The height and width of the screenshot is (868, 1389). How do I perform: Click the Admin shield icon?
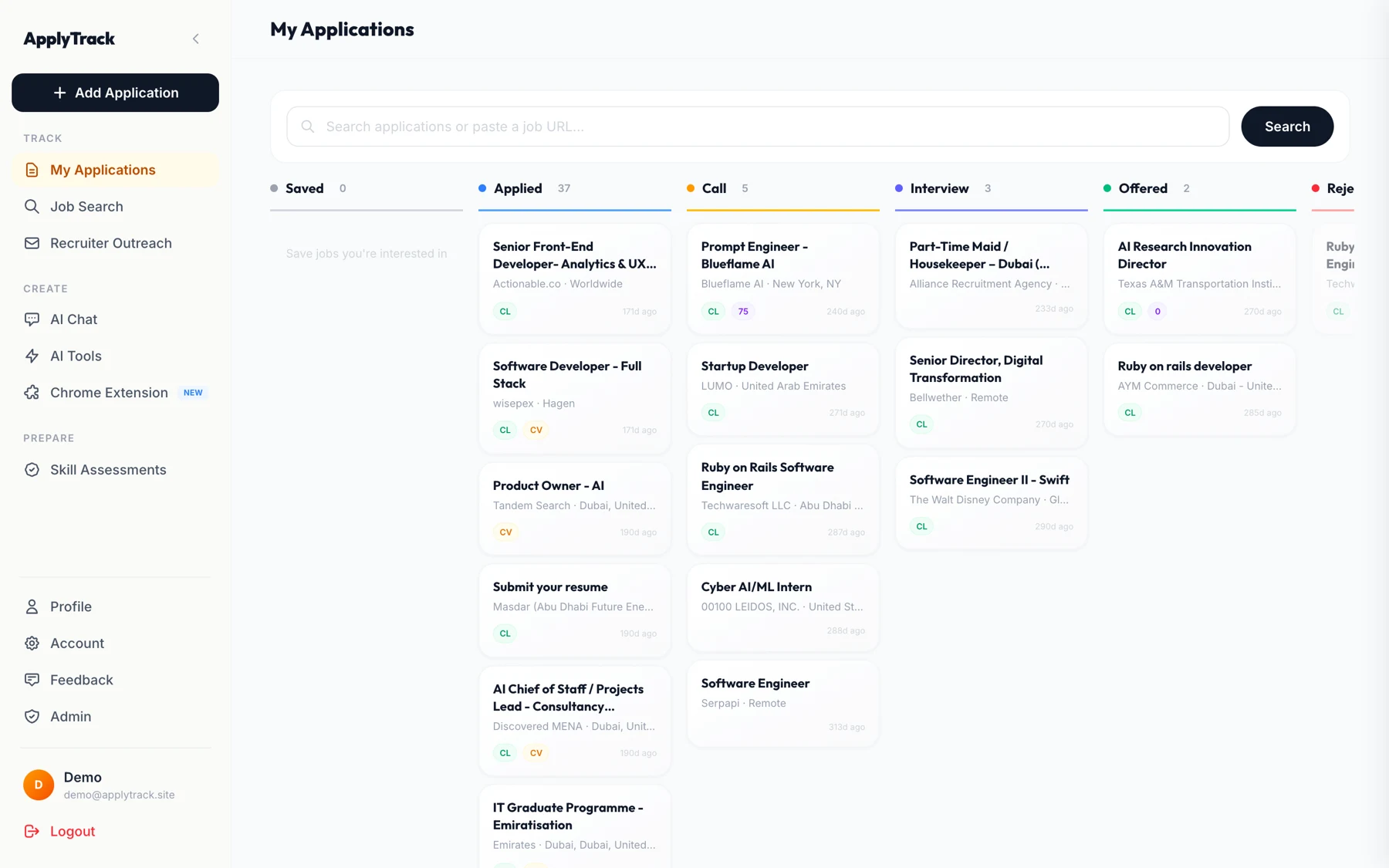32,716
